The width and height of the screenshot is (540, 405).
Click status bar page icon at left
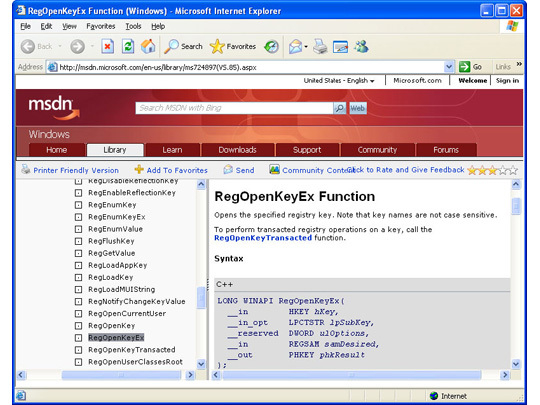pos(21,395)
